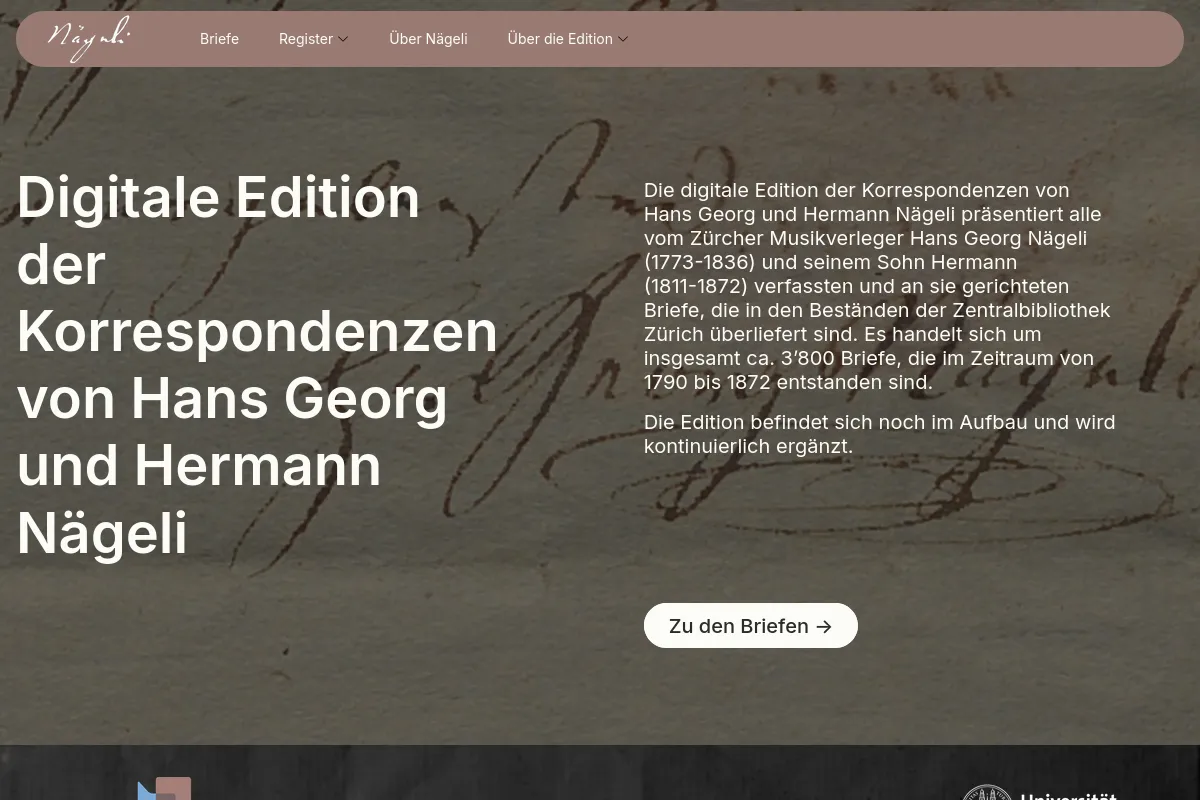The height and width of the screenshot is (800, 1200).
Task: Click '3’800 Briefe' in the description text
Action: tap(838, 358)
